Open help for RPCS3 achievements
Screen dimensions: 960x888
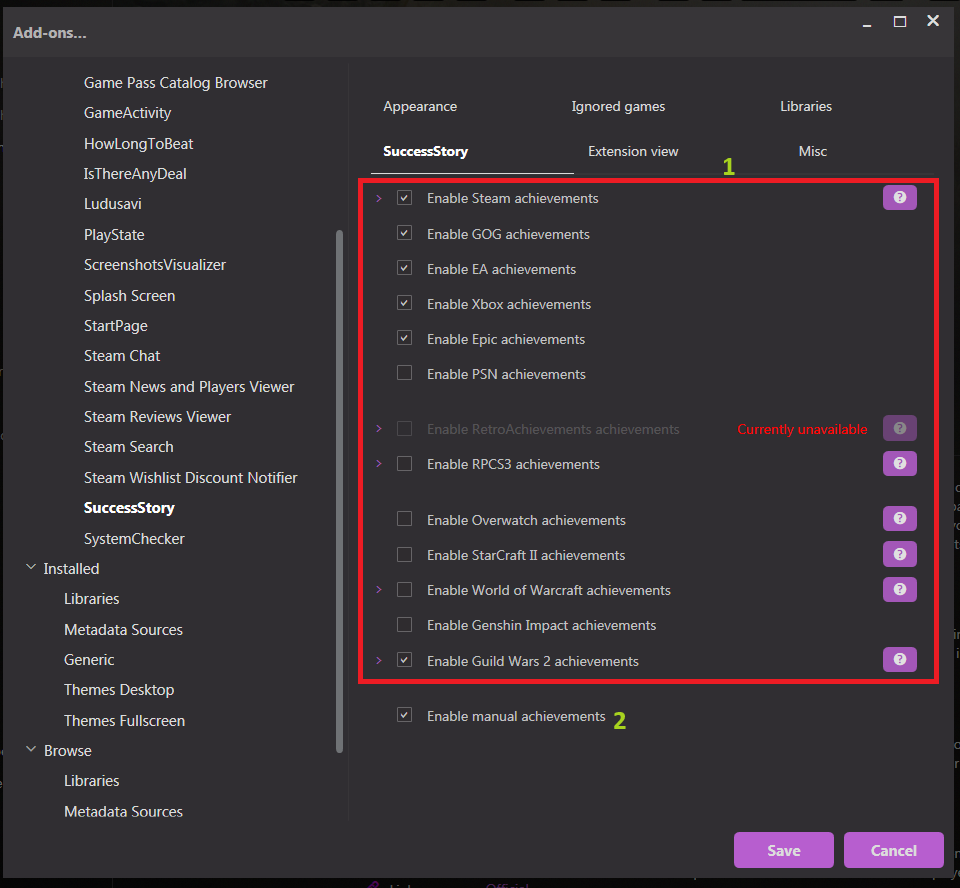click(899, 464)
